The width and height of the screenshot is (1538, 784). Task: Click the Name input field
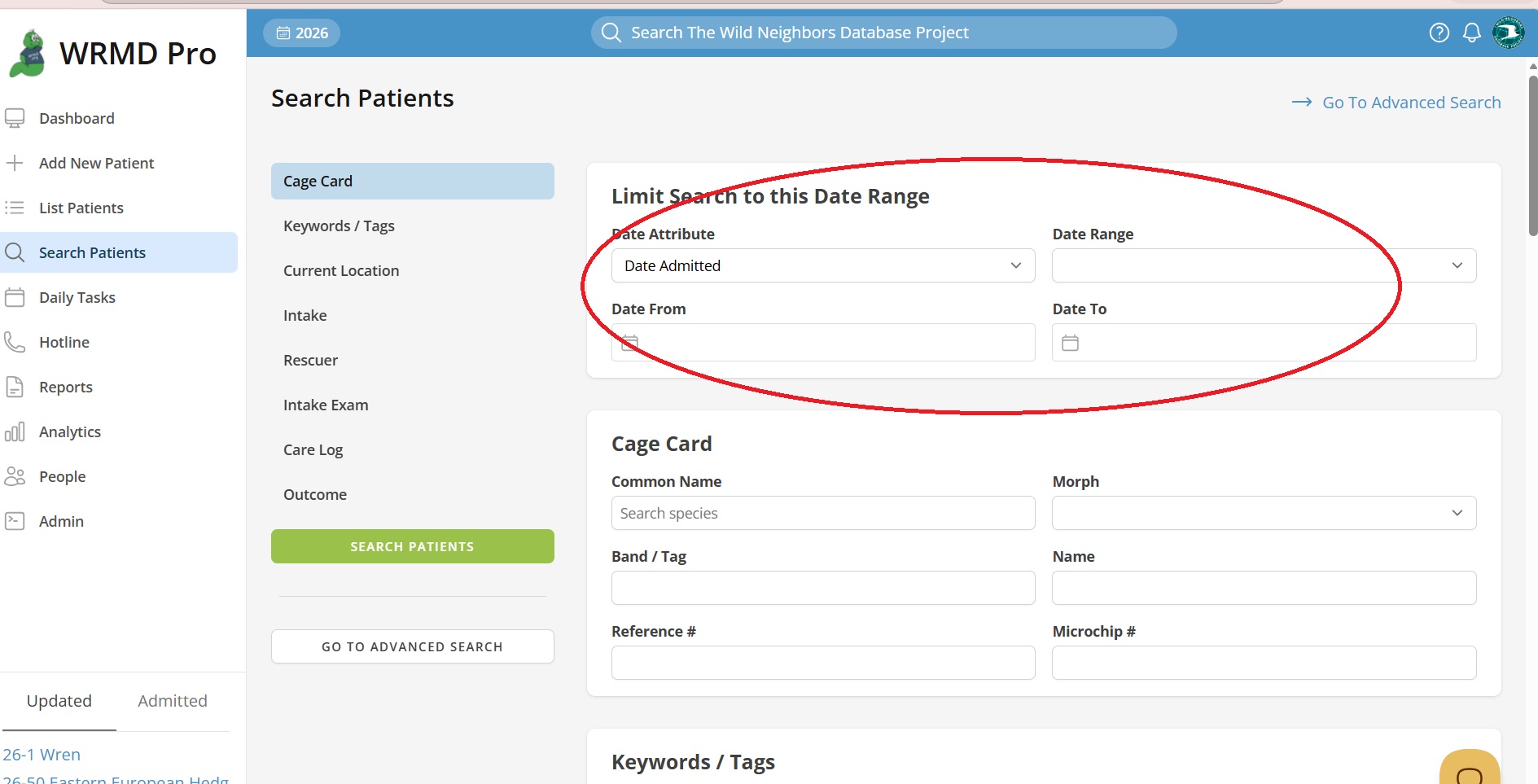pyautogui.click(x=1264, y=588)
